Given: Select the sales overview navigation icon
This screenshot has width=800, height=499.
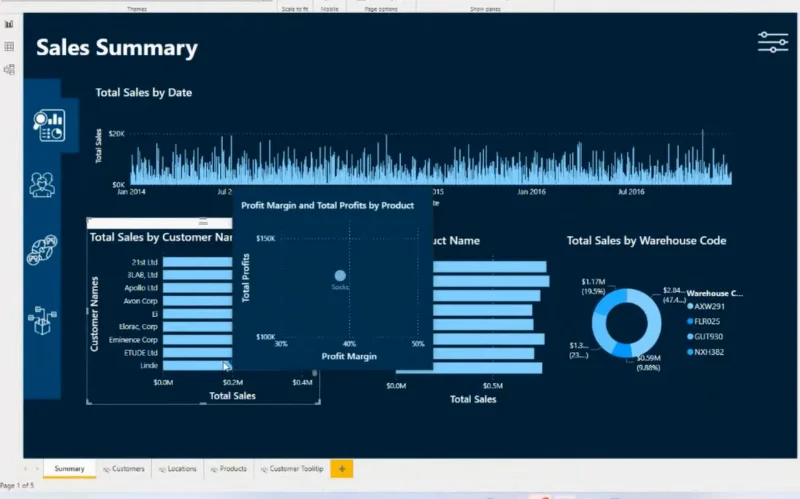Looking at the screenshot, I should (49, 126).
